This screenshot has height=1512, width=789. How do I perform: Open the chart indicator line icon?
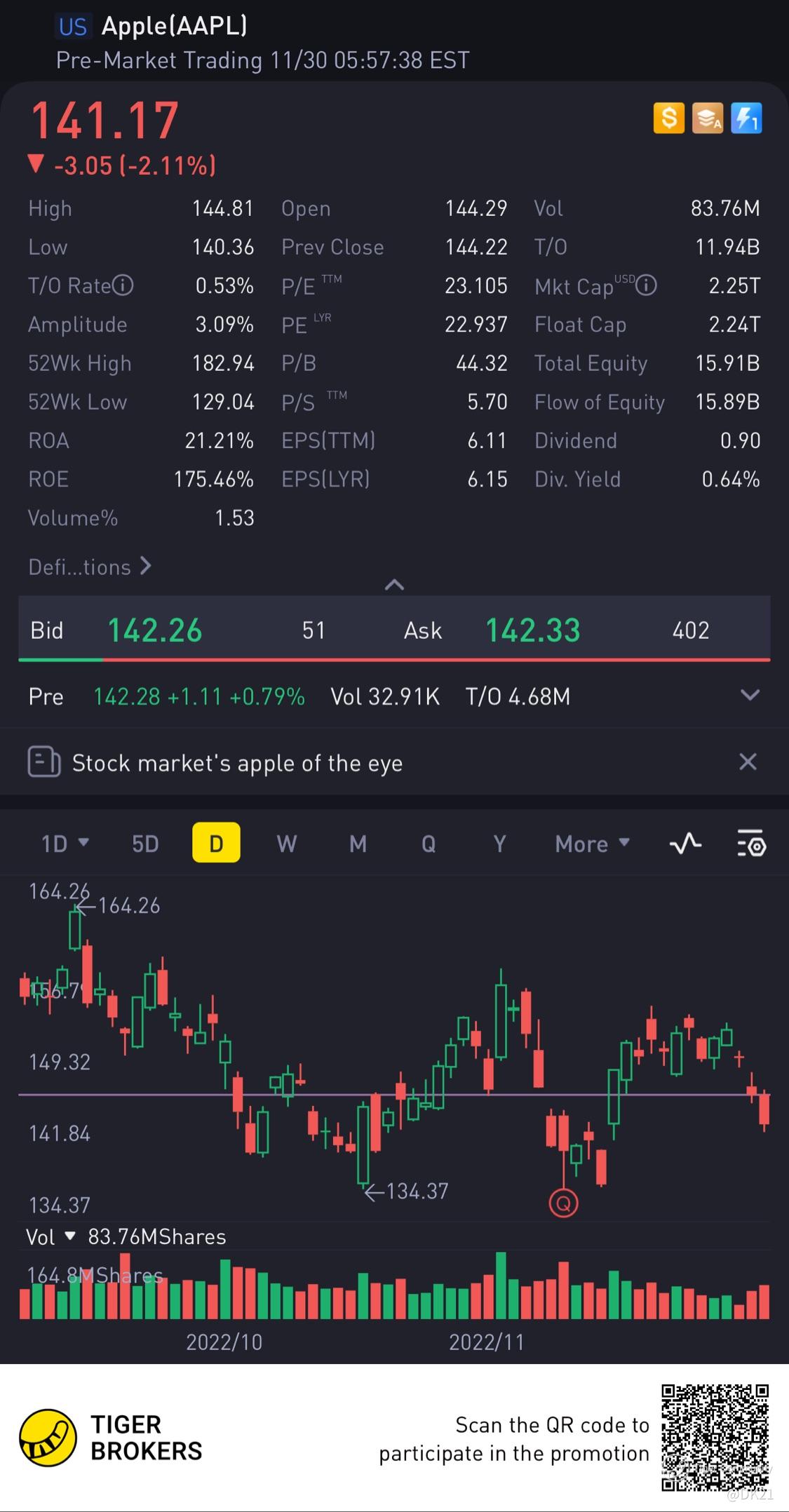pos(685,843)
